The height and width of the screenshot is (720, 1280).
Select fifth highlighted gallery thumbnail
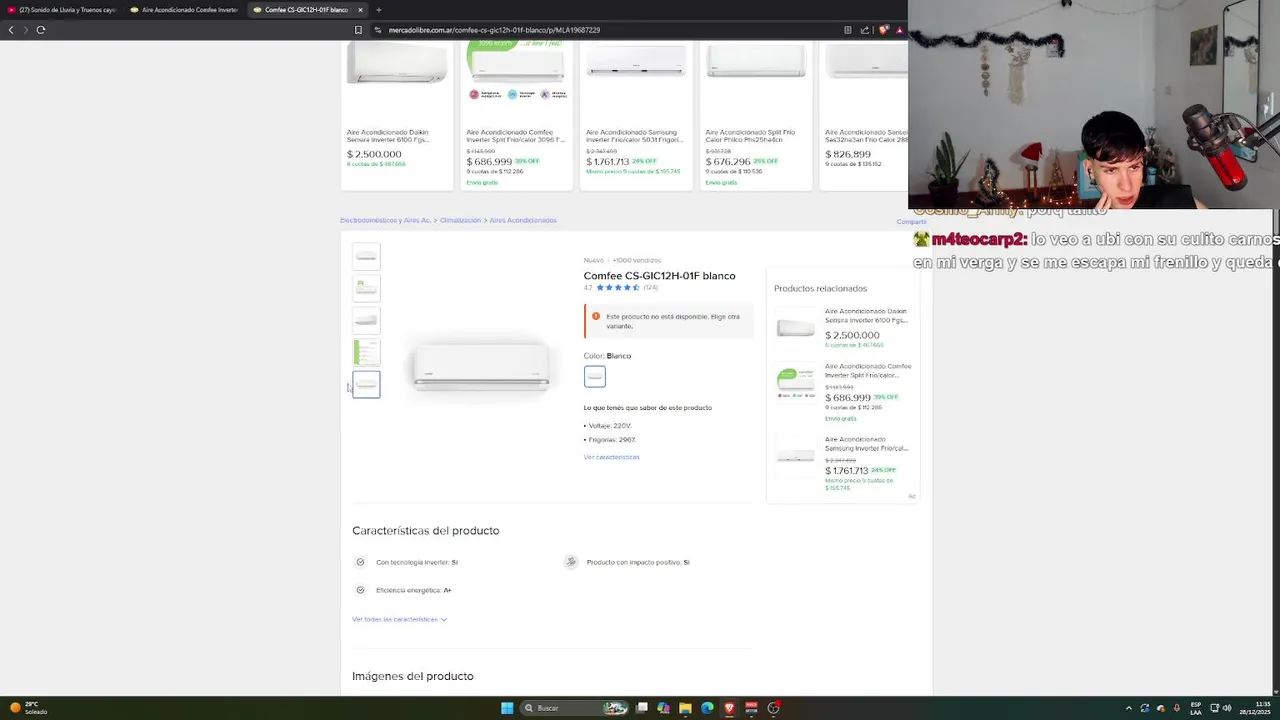pos(366,384)
